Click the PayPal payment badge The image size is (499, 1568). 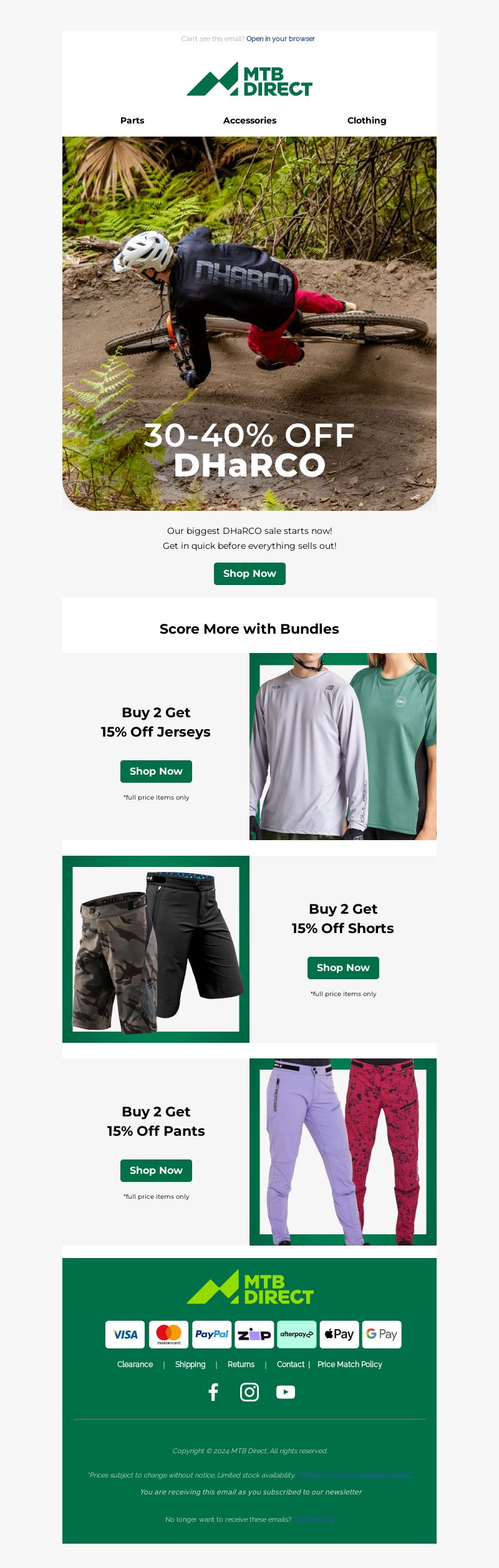click(x=211, y=1334)
